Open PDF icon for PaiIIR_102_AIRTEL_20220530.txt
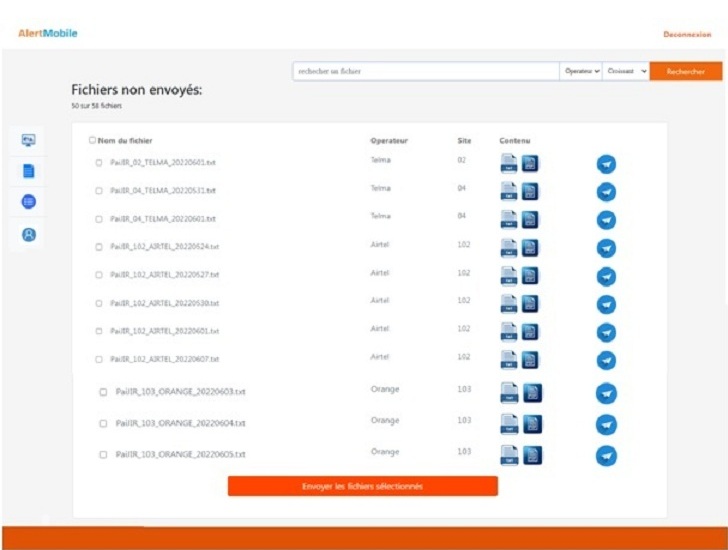This screenshot has width=728, height=550. coord(530,304)
